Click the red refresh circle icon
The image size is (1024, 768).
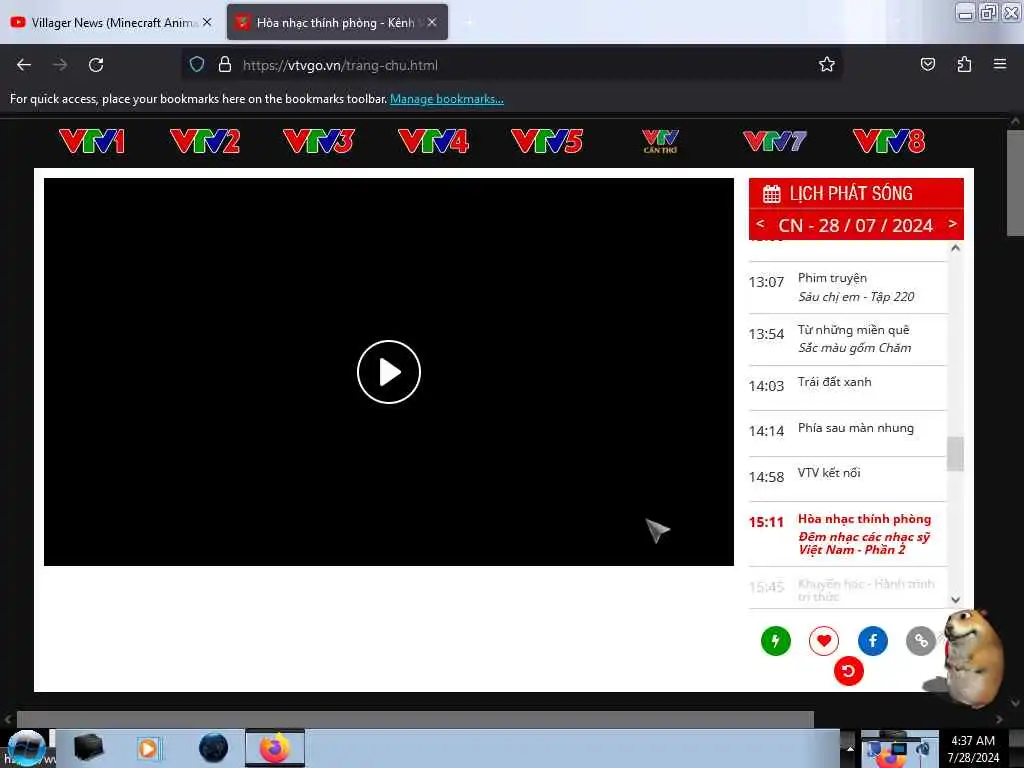pyautogui.click(x=848, y=671)
